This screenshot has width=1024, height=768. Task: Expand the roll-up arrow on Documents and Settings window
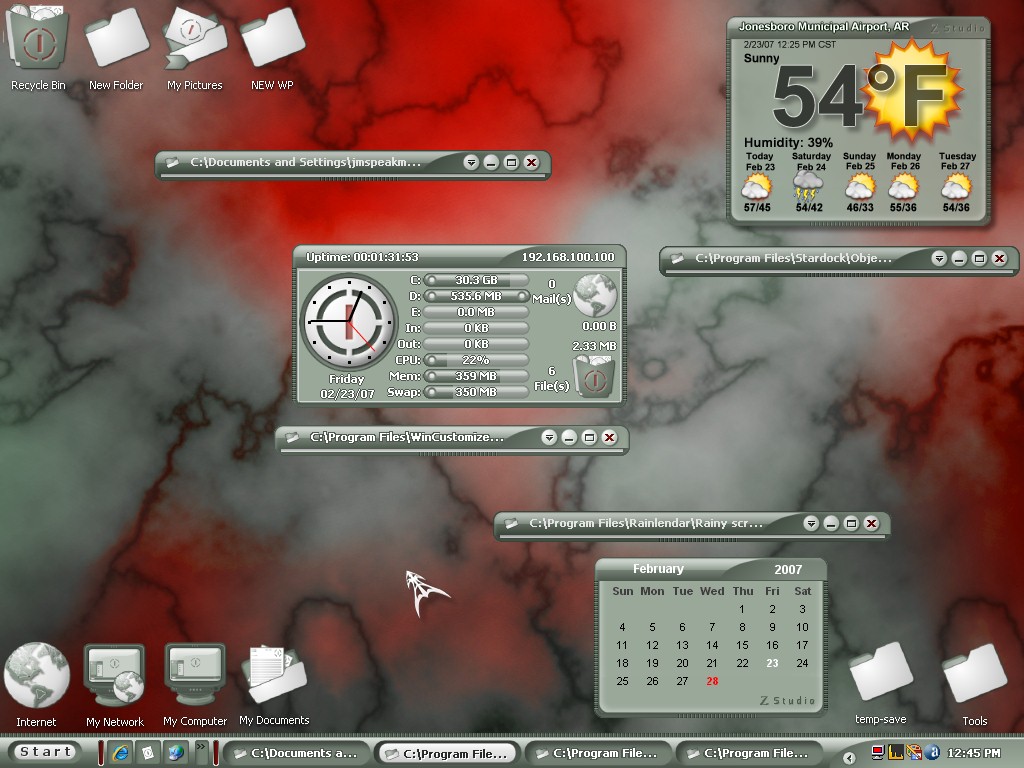pos(471,162)
